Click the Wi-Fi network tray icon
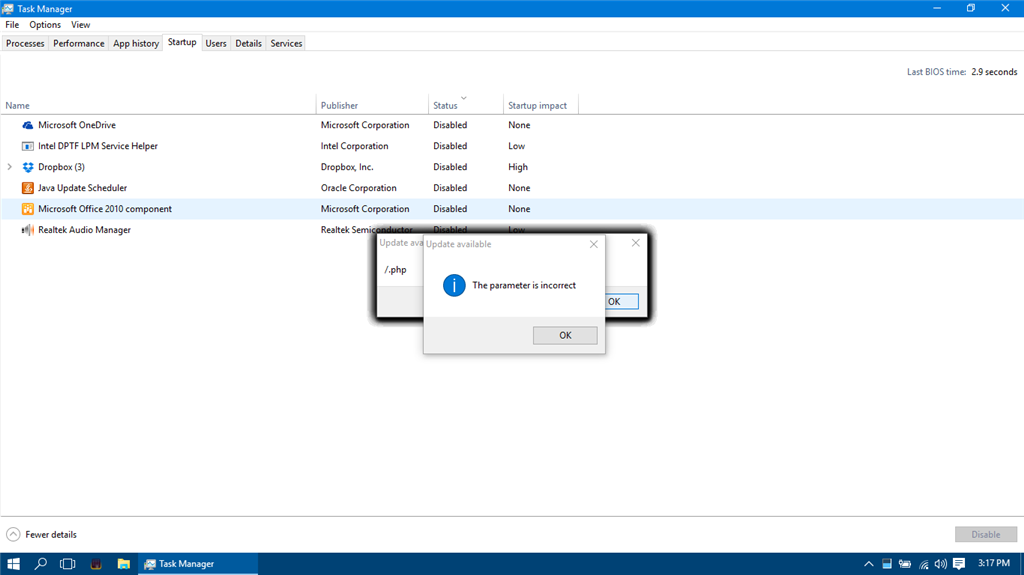 923,564
